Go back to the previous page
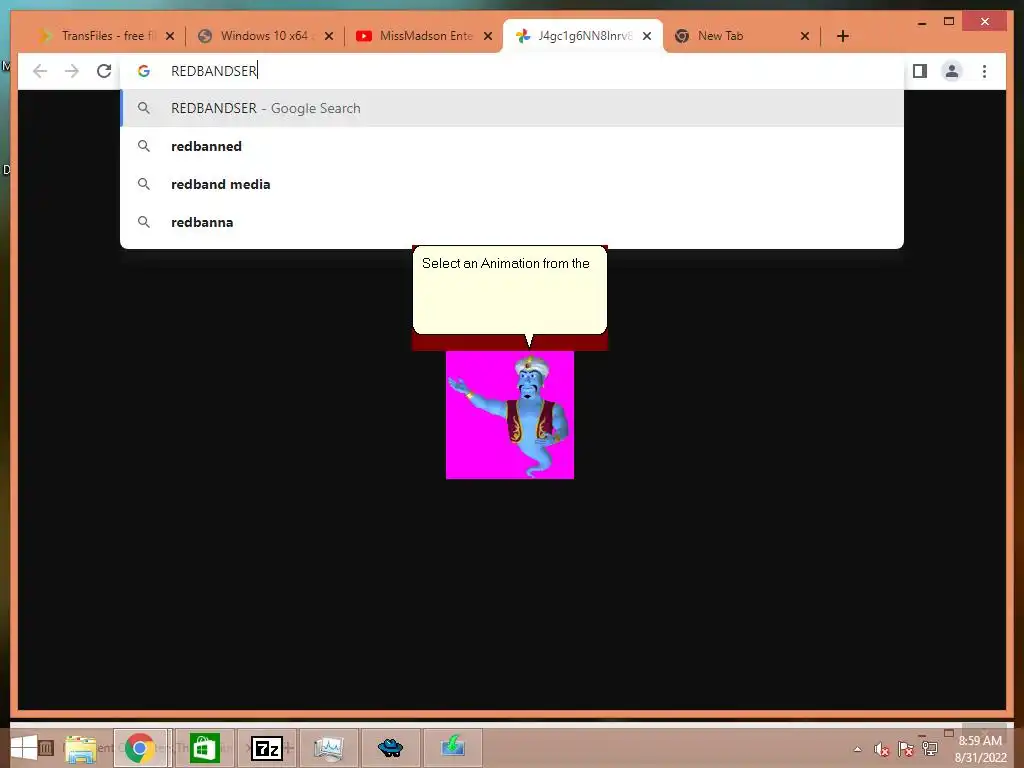This screenshot has width=1024, height=768. point(40,71)
